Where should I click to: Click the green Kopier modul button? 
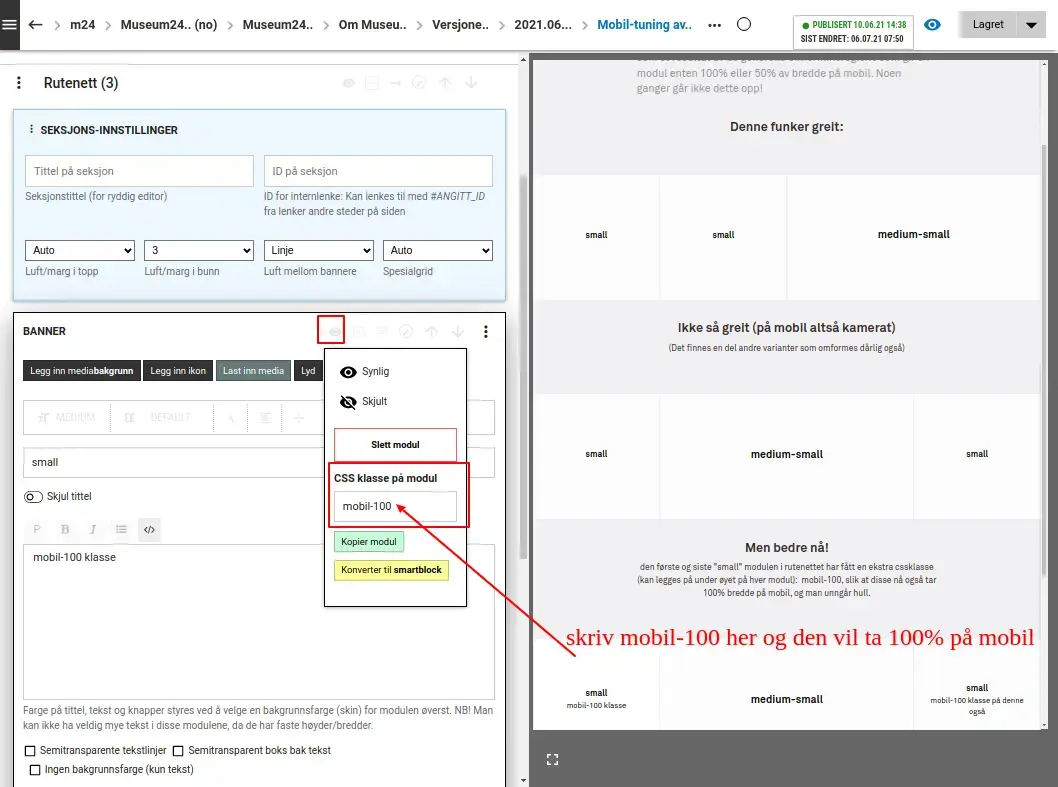[x=369, y=541]
